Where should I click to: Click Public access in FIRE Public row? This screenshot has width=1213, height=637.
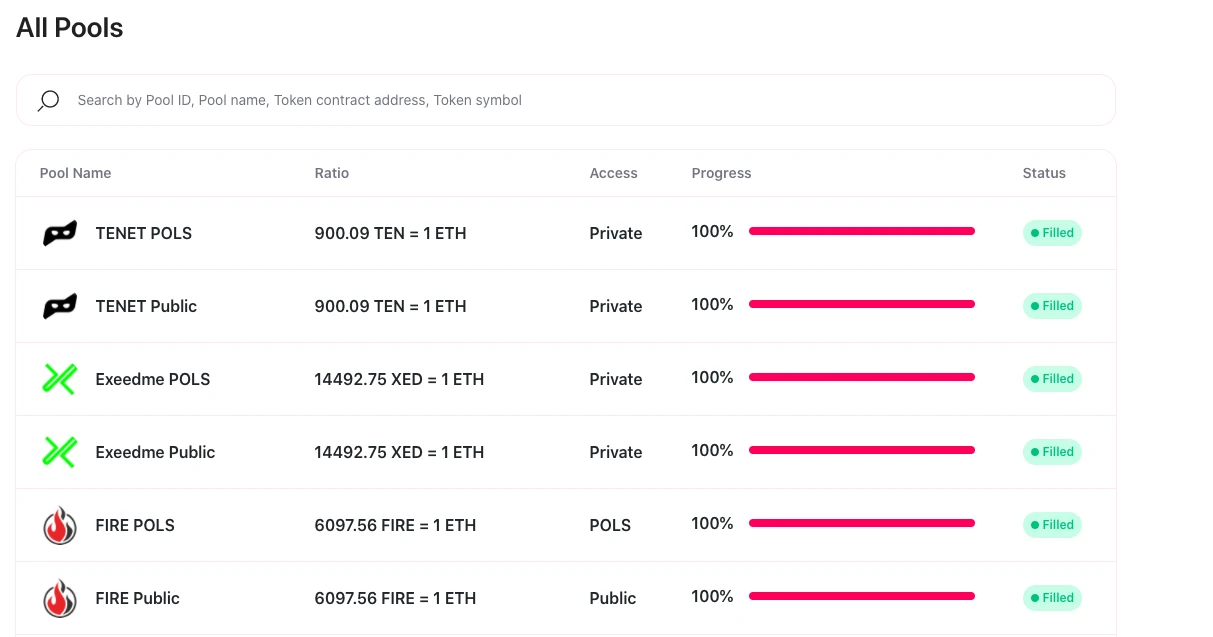tap(613, 598)
